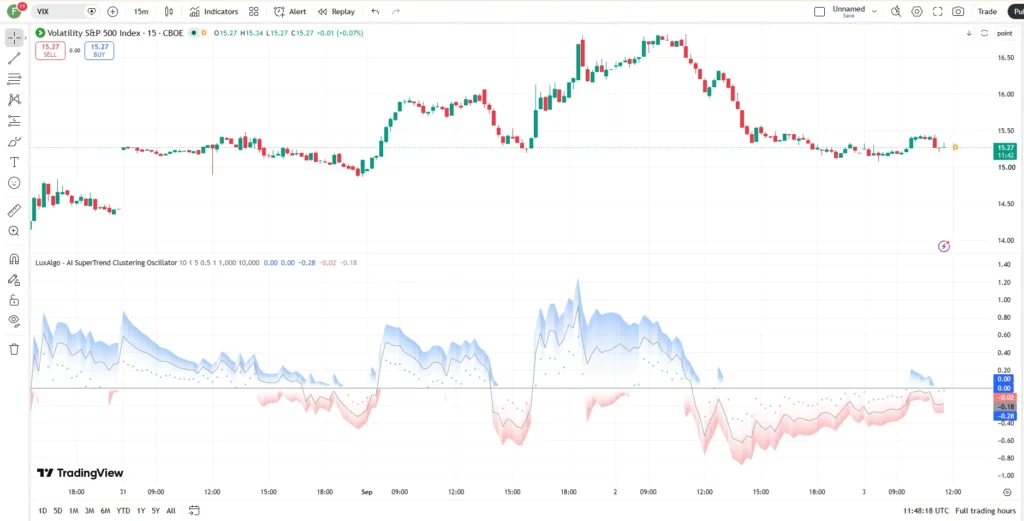1024x521 pixels.
Task: Open the forecasting and measurement tools
Action: pyautogui.click(x=14, y=121)
